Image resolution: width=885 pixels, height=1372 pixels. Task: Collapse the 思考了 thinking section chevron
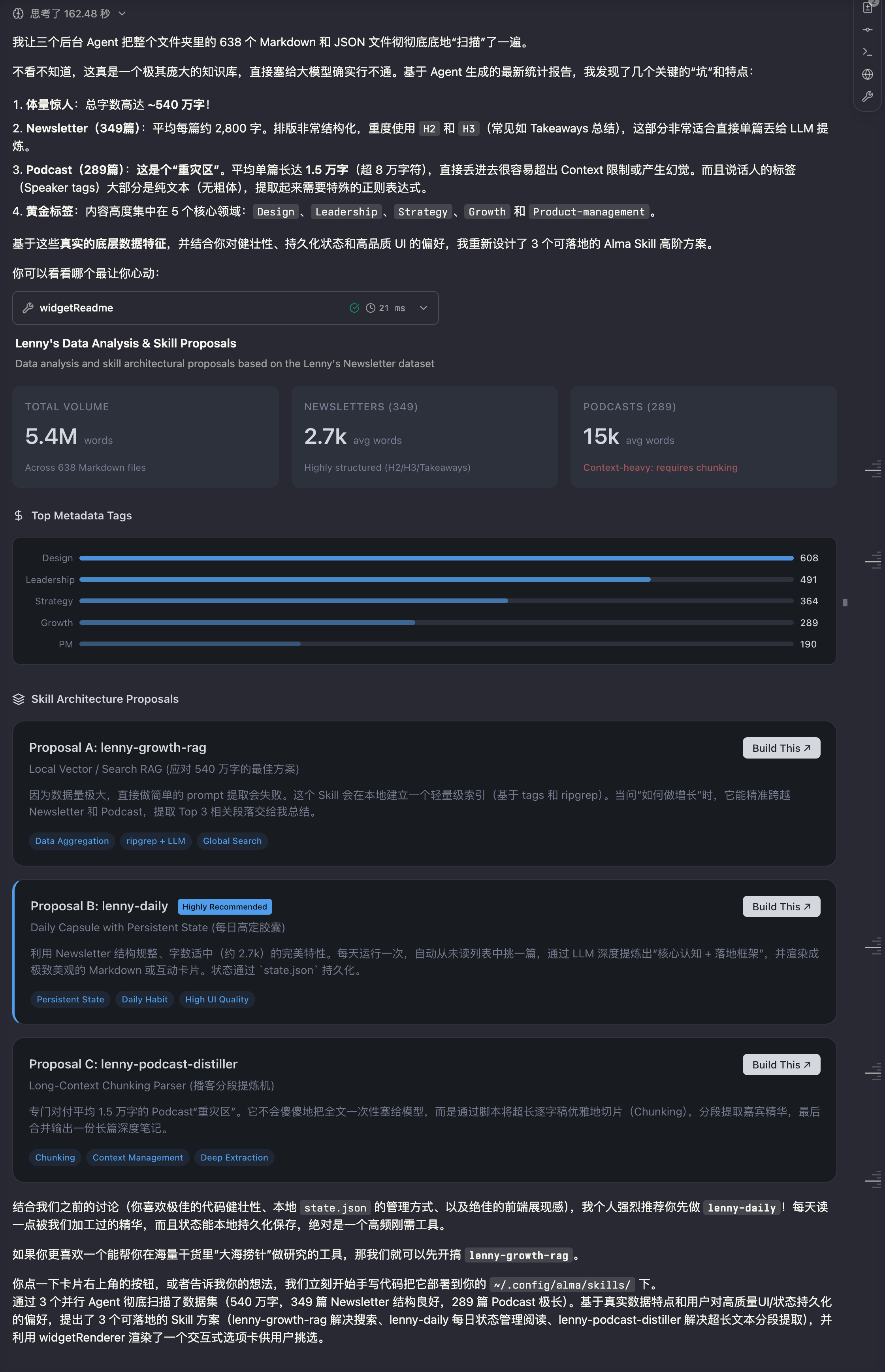(121, 13)
